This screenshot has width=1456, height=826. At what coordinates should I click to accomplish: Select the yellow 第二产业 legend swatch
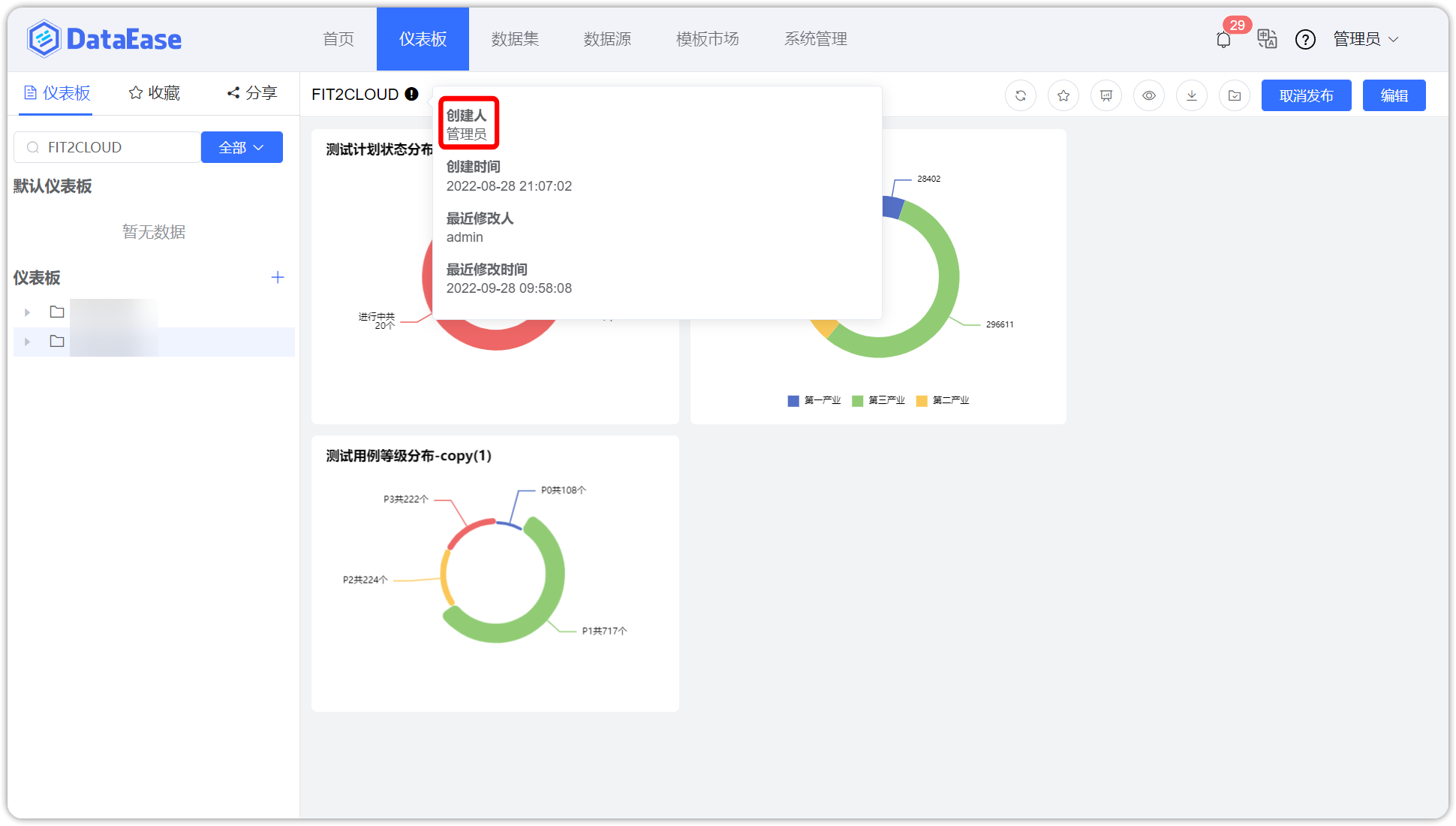point(921,400)
